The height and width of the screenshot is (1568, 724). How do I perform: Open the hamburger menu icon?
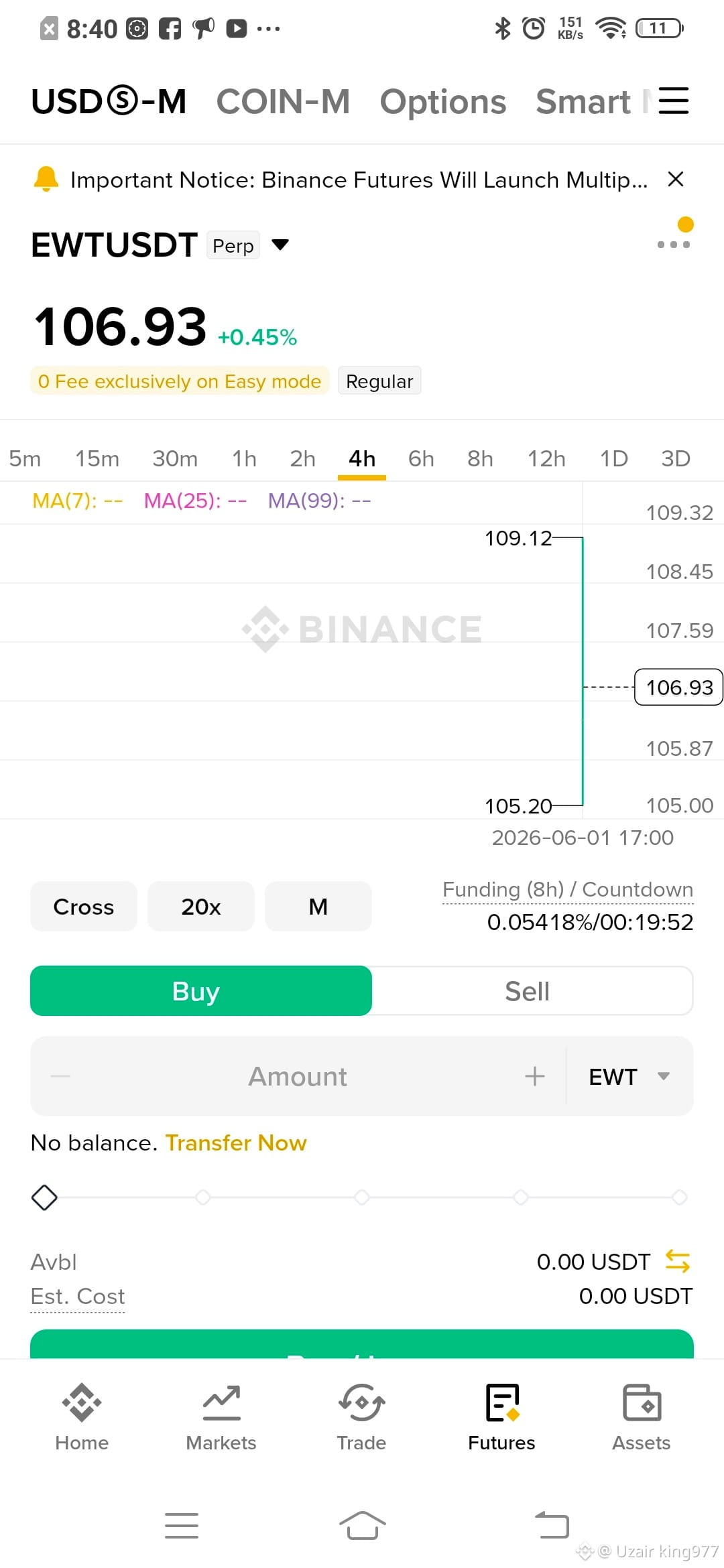coord(673,101)
